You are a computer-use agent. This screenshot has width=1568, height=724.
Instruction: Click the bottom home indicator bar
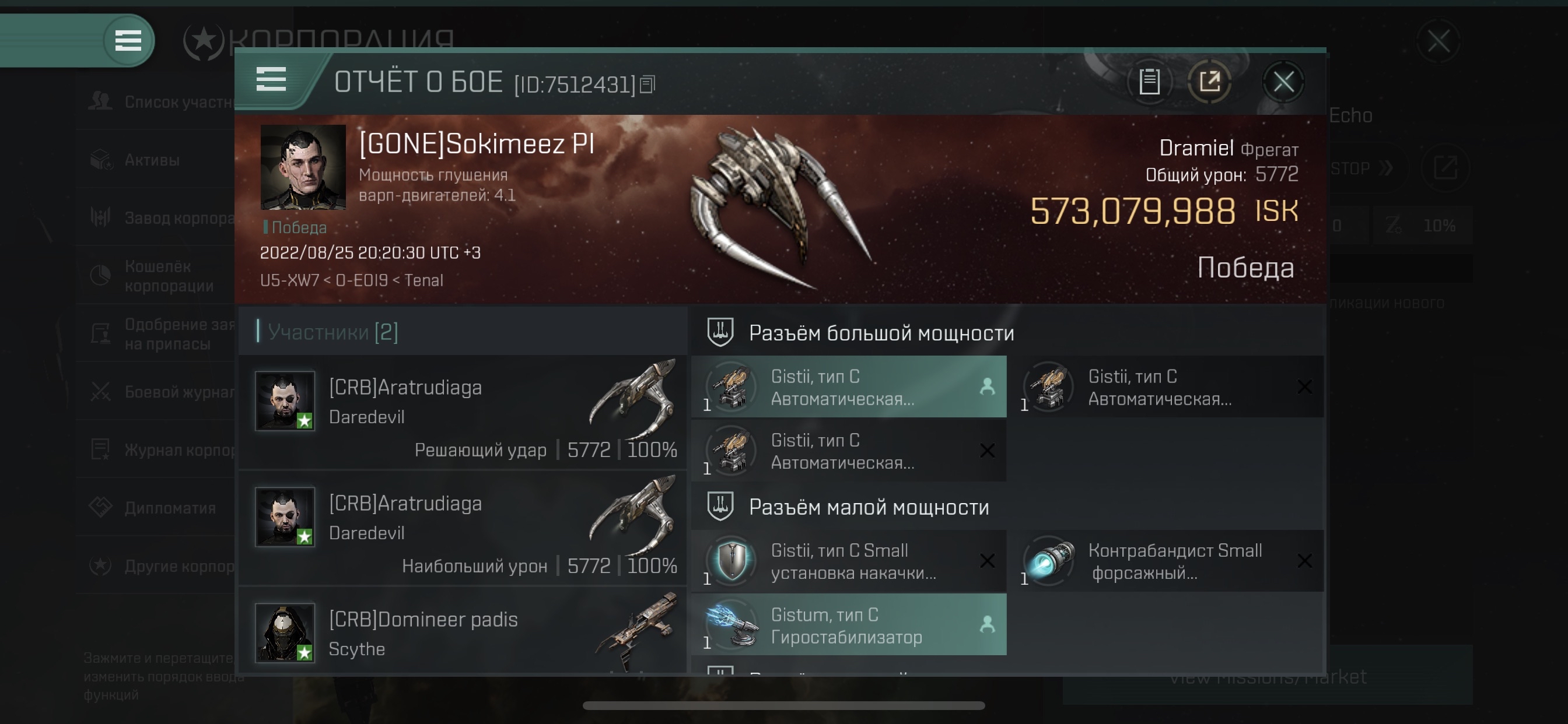click(783, 705)
